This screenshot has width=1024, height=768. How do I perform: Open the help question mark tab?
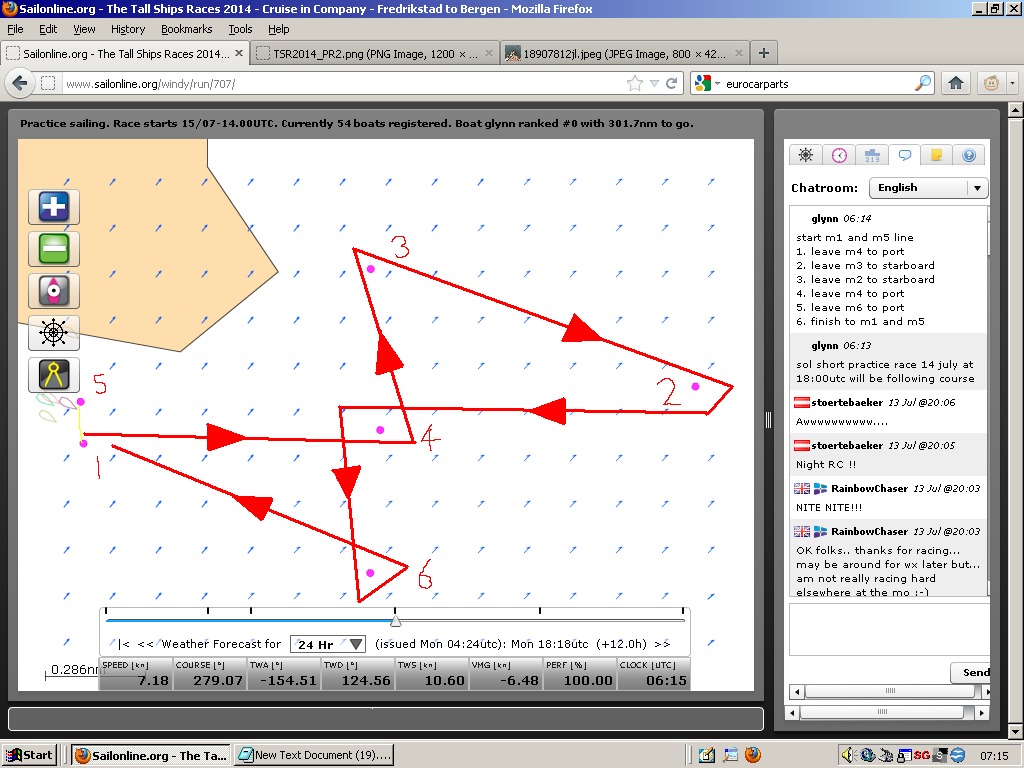[969, 155]
